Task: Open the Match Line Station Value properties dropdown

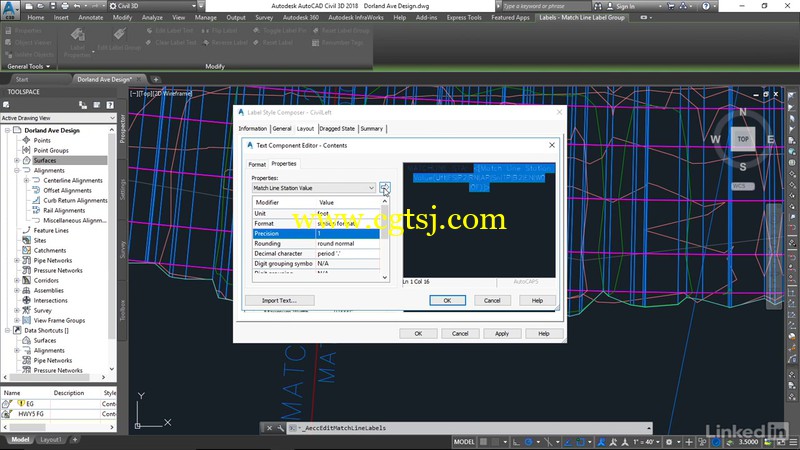Action: click(371, 188)
